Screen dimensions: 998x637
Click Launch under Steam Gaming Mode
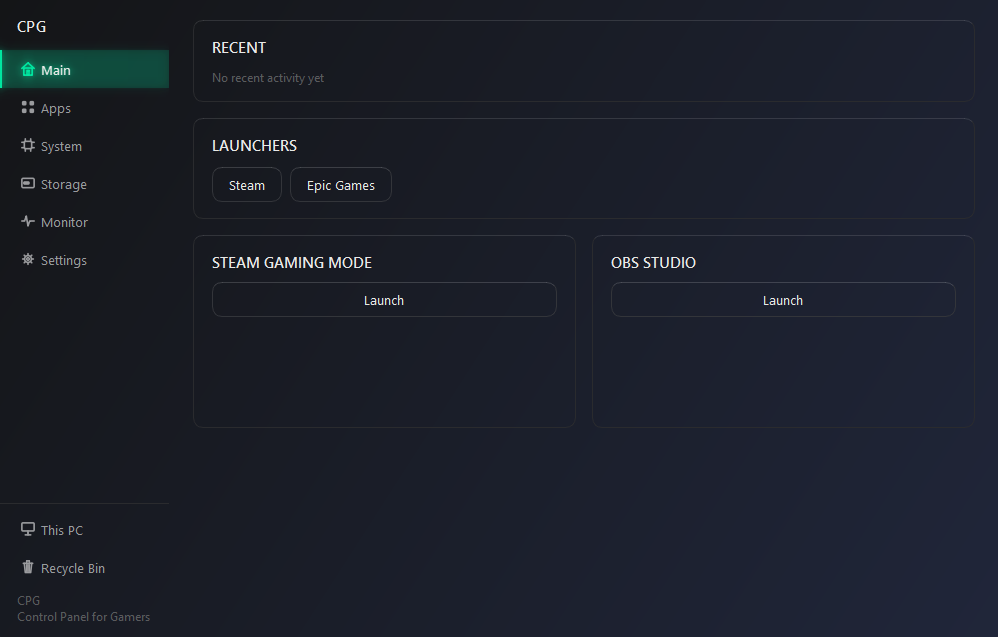pyautogui.click(x=384, y=300)
